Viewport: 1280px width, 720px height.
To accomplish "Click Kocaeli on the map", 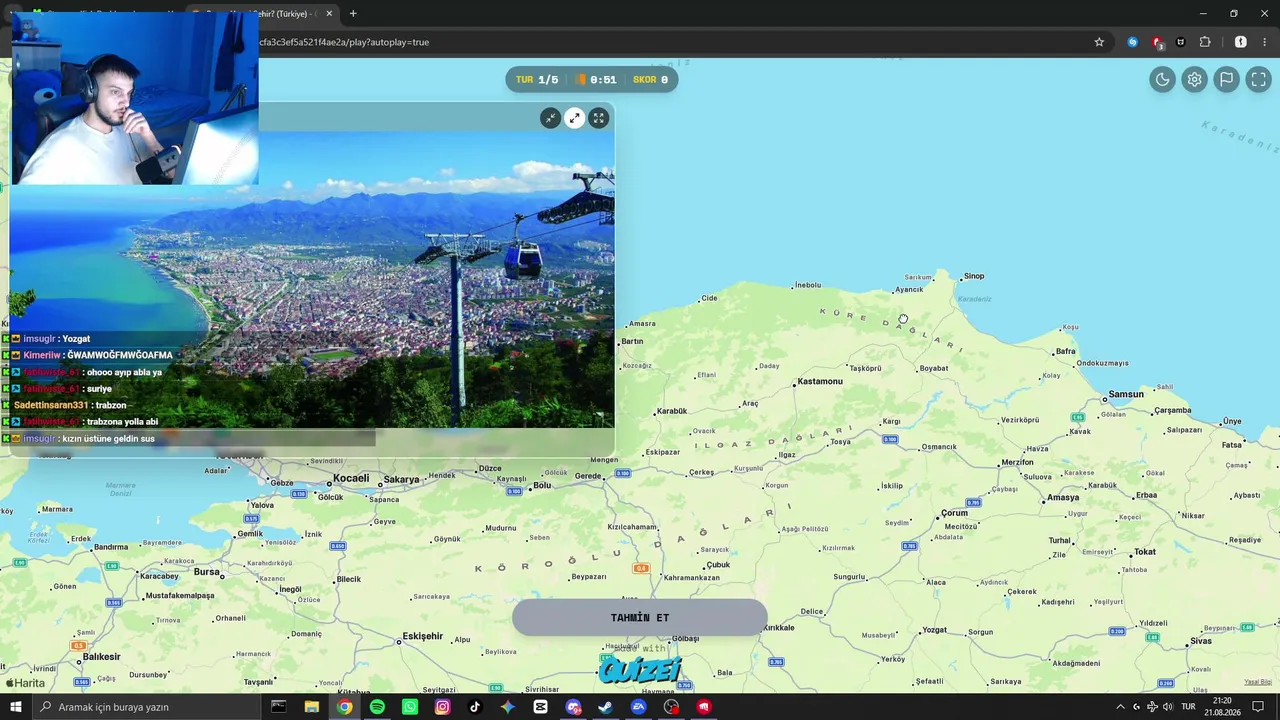I will 351,478.
